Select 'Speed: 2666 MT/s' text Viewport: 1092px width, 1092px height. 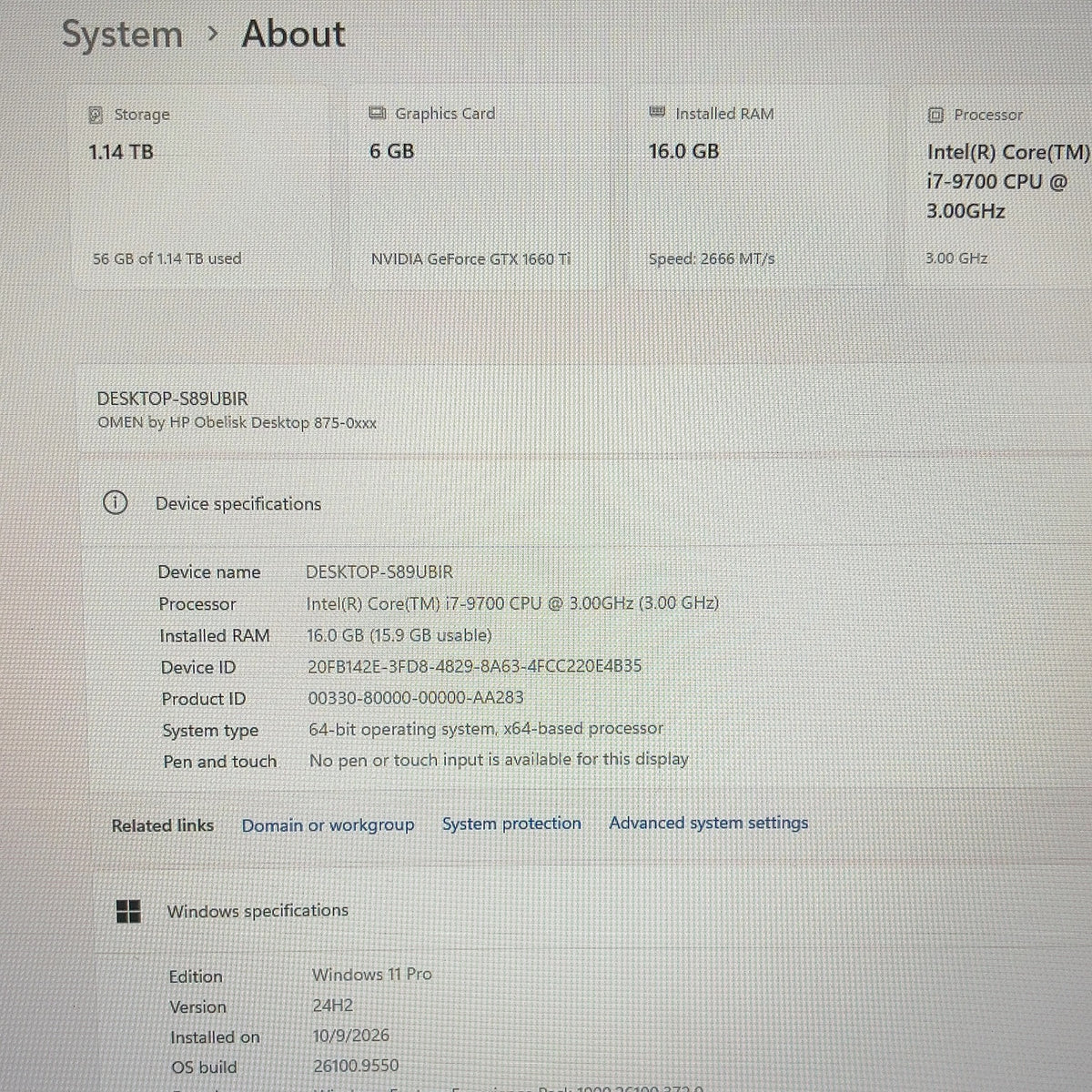[712, 258]
